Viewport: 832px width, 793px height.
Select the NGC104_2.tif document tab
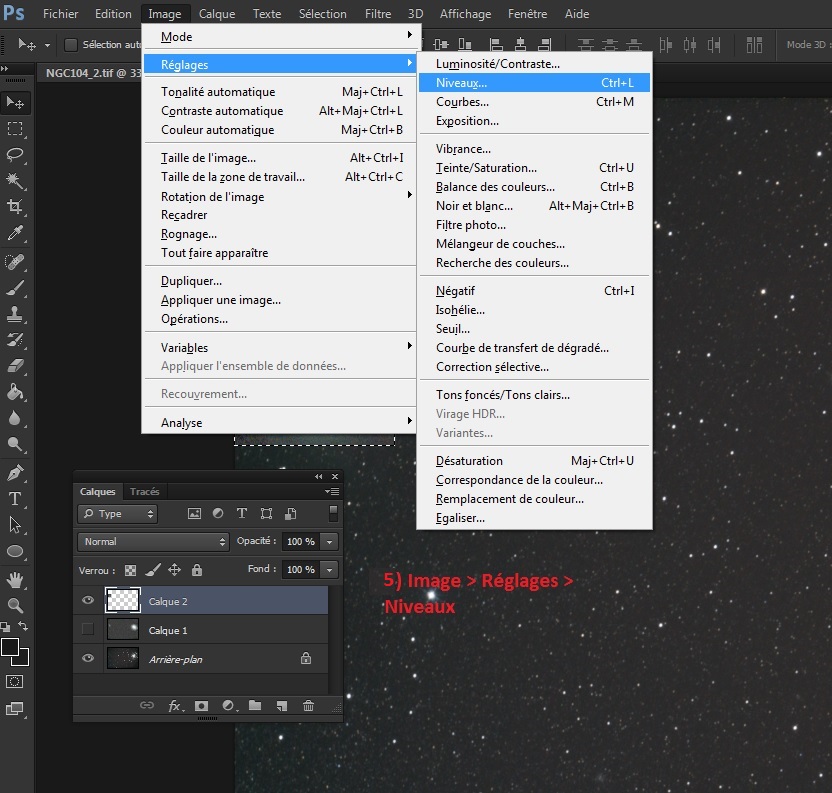(x=92, y=73)
